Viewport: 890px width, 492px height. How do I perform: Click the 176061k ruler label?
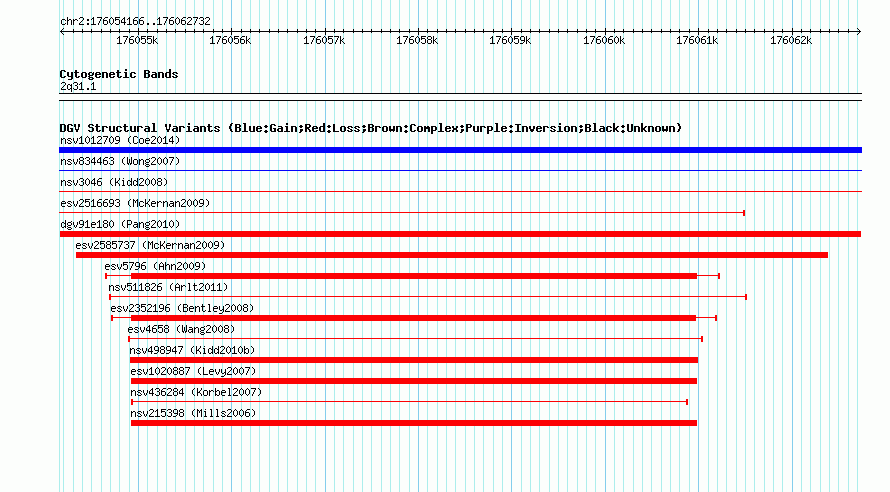click(x=697, y=40)
